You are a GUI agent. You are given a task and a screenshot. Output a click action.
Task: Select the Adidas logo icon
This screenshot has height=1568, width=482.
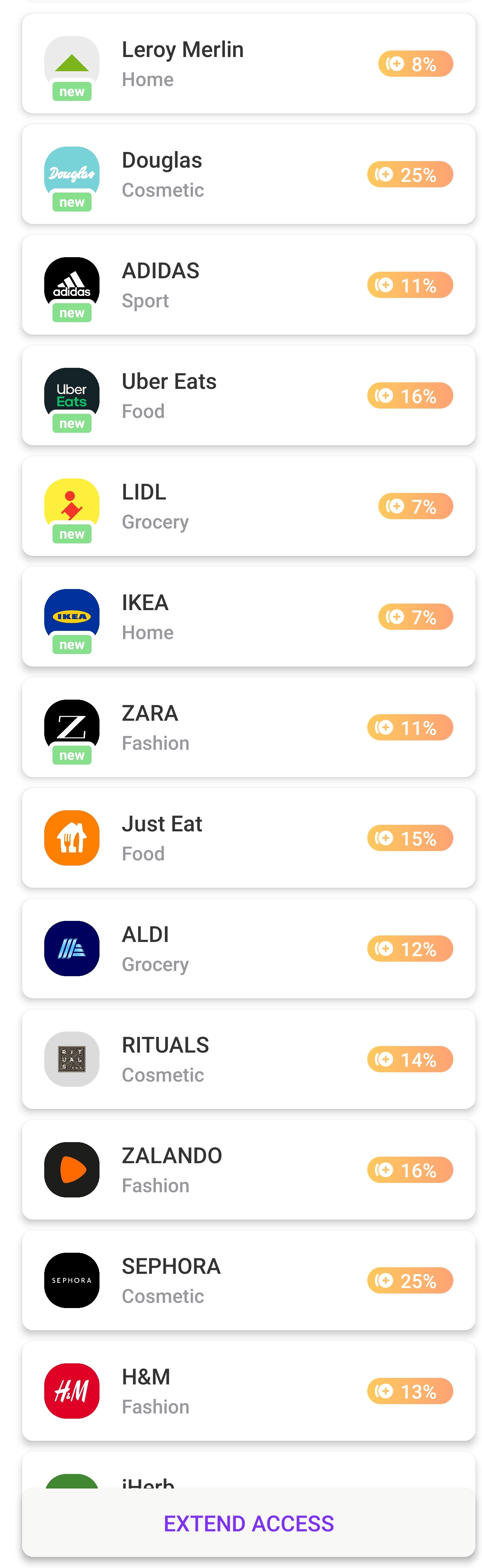pos(72,285)
